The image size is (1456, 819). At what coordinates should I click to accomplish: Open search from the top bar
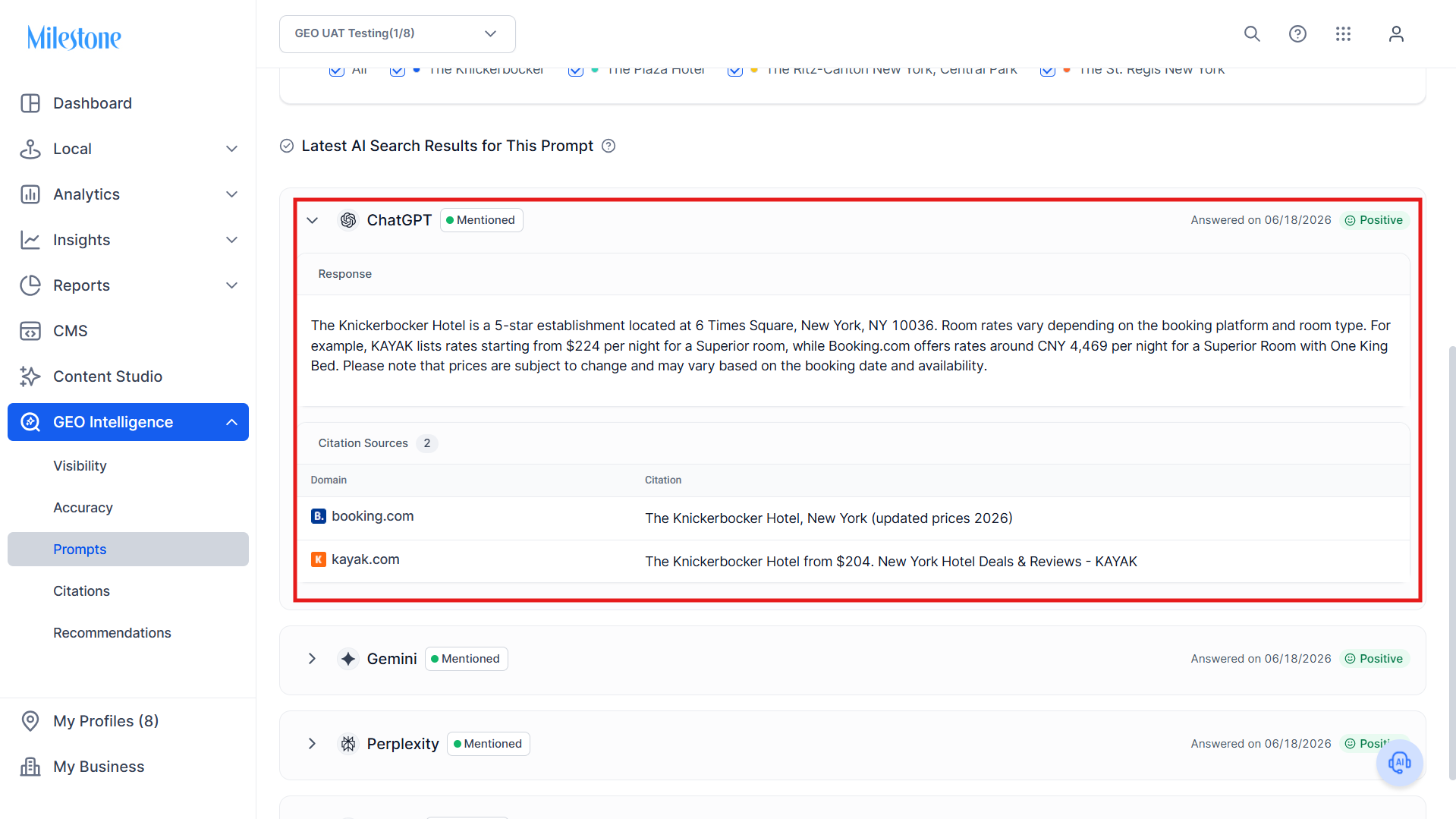1252,33
